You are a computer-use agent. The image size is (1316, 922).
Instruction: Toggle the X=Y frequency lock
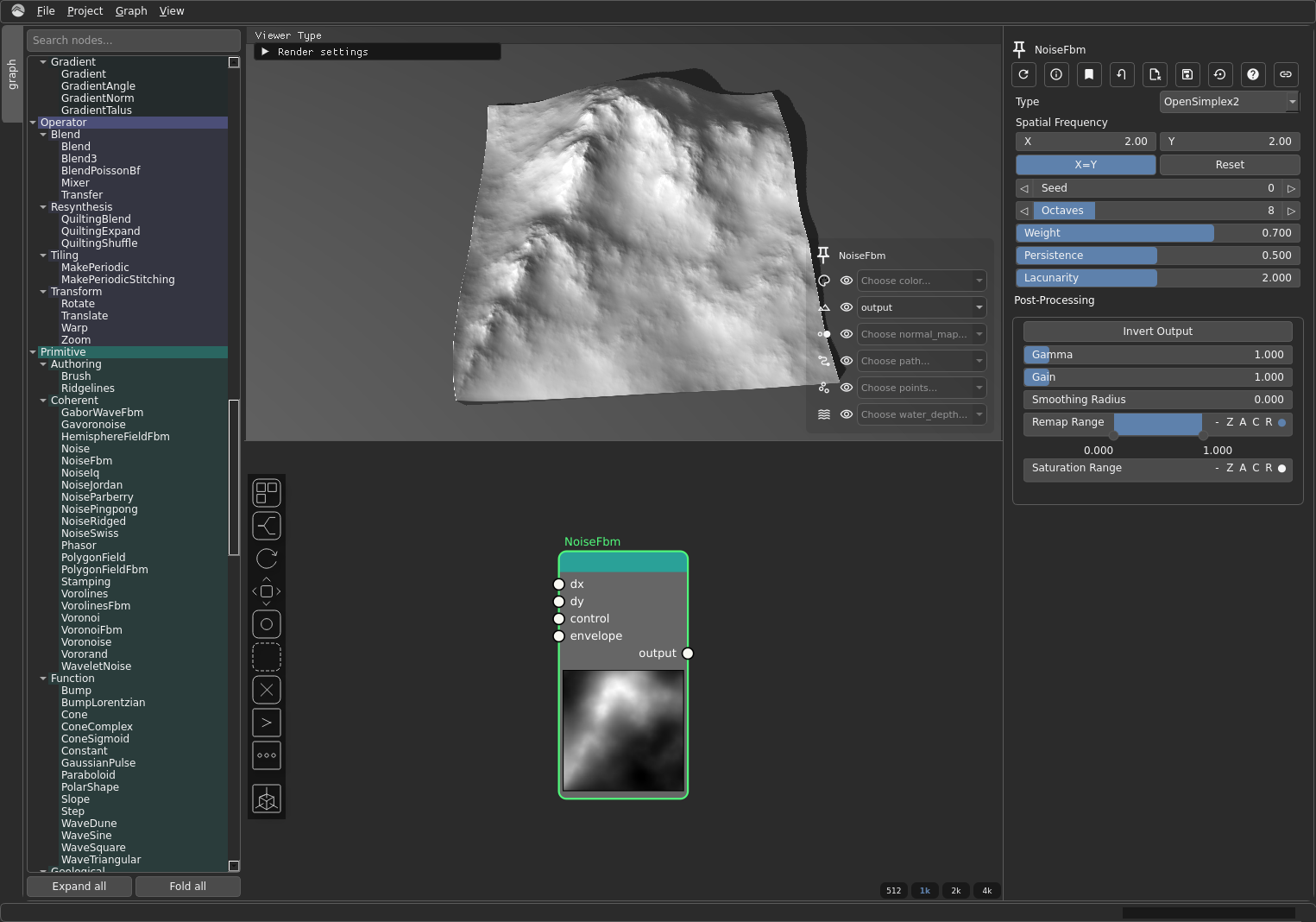(x=1086, y=165)
